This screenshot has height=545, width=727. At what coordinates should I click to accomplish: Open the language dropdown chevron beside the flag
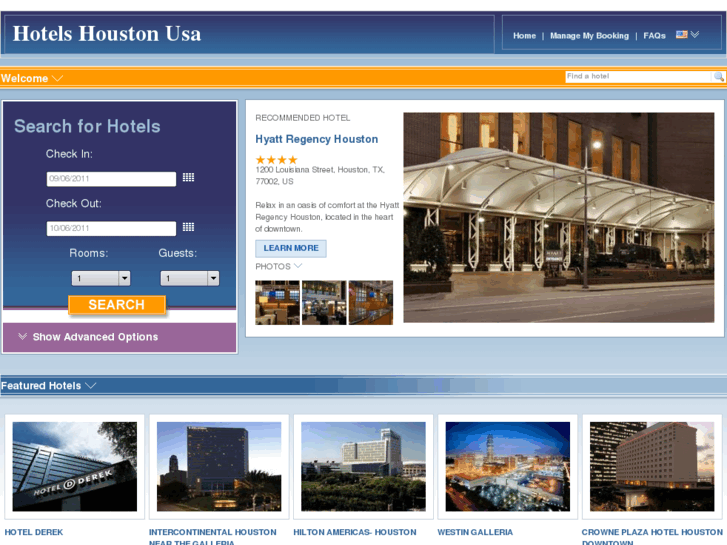[695, 34]
